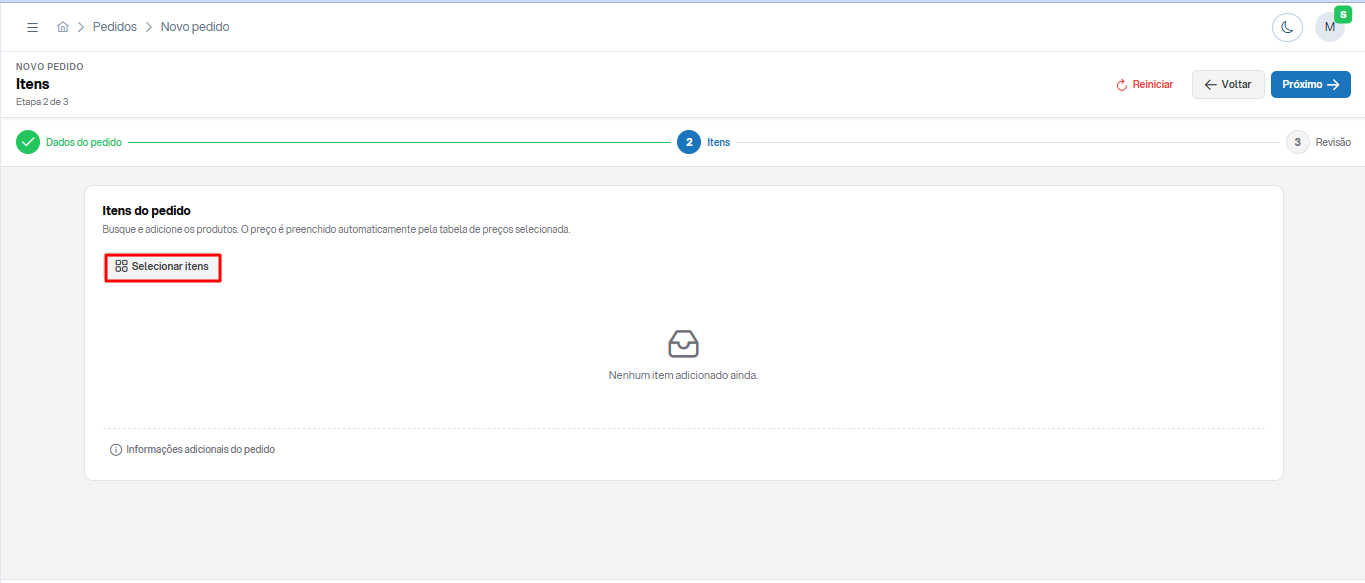The height and width of the screenshot is (583, 1365).
Task: Click the info icon near Informações adicionais
Action: coord(116,450)
